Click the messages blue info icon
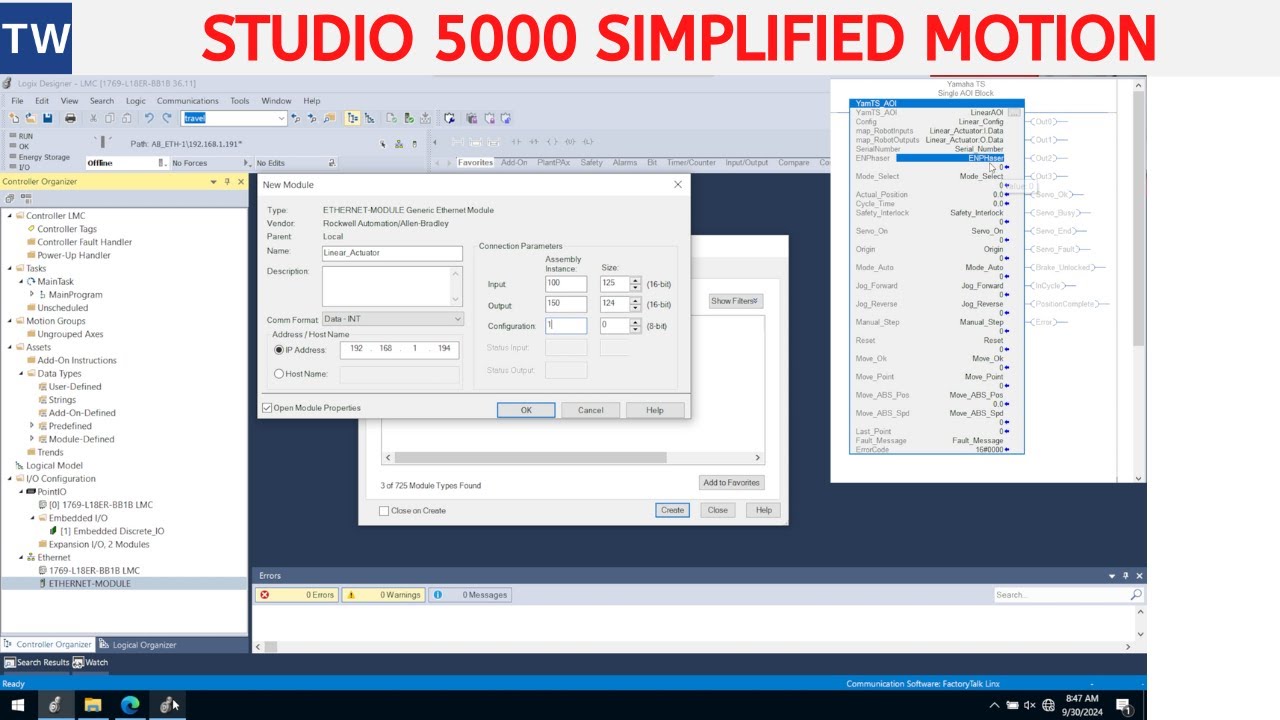1280x720 pixels. tap(437, 595)
